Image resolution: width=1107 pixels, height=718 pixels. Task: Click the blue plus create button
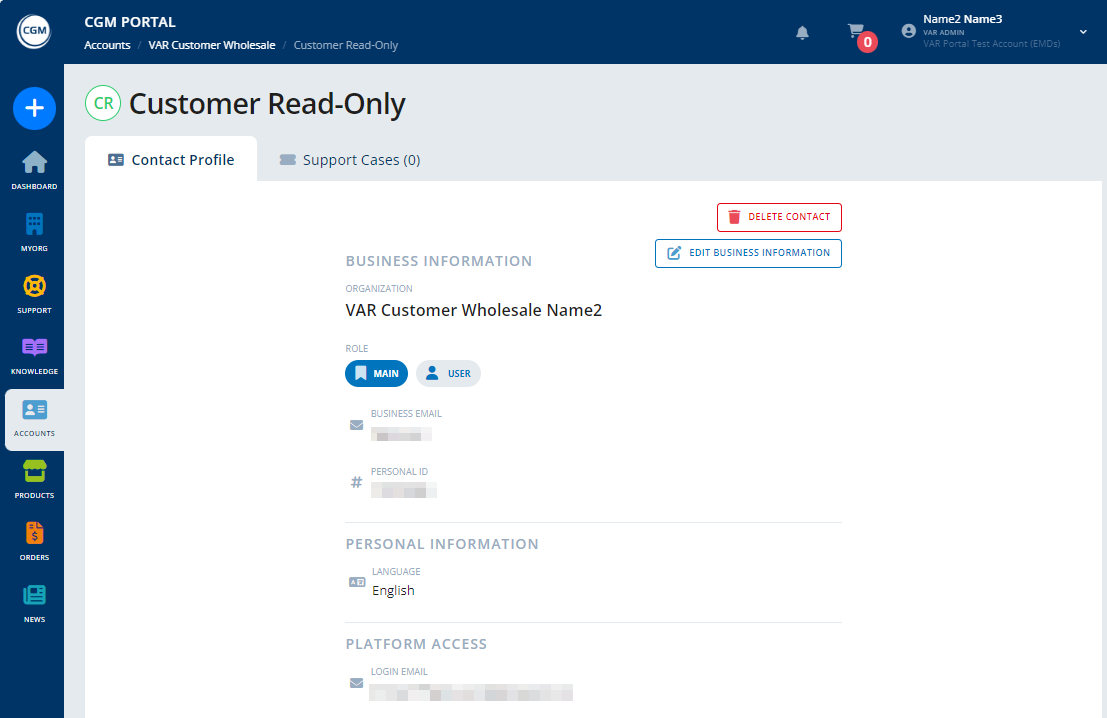(34, 108)
